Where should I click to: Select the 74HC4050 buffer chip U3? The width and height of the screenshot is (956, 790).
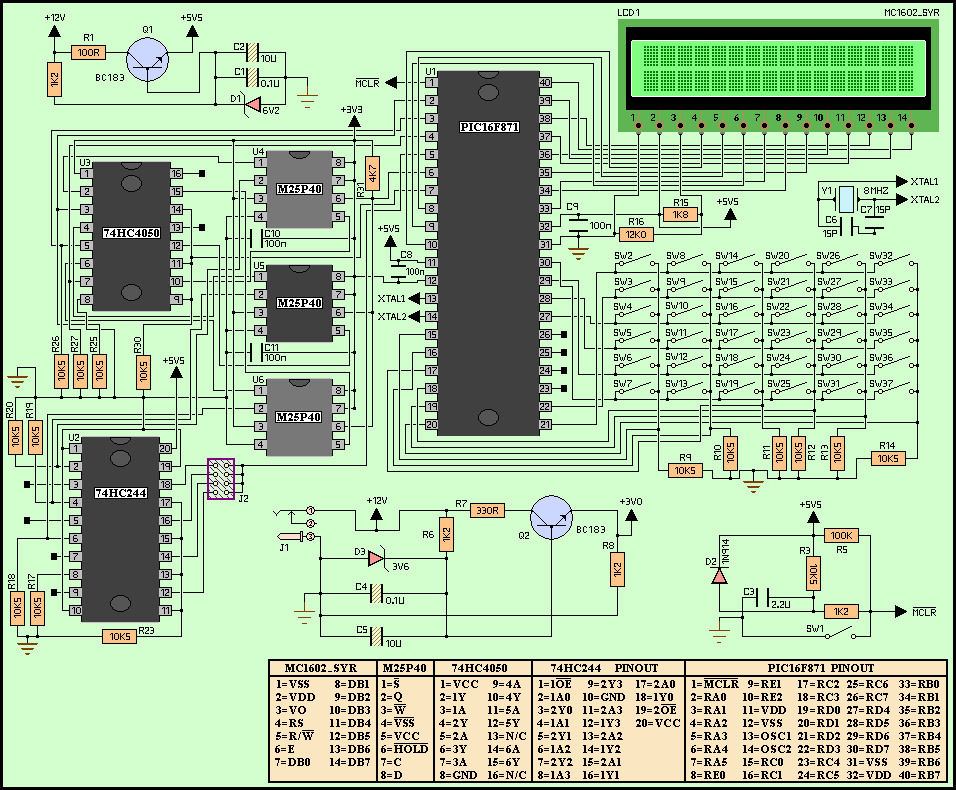tap(130, 235)
